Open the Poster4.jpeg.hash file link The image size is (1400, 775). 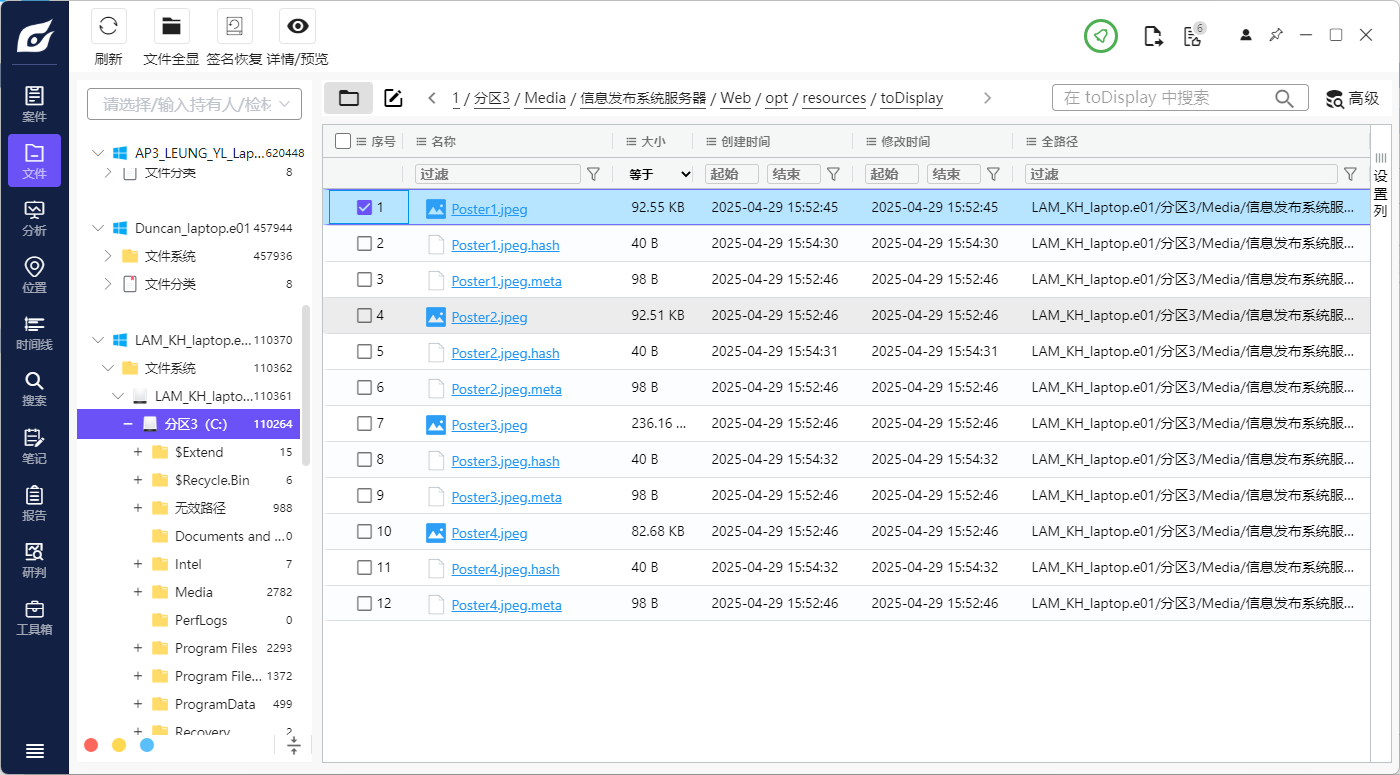pos(505,569)
